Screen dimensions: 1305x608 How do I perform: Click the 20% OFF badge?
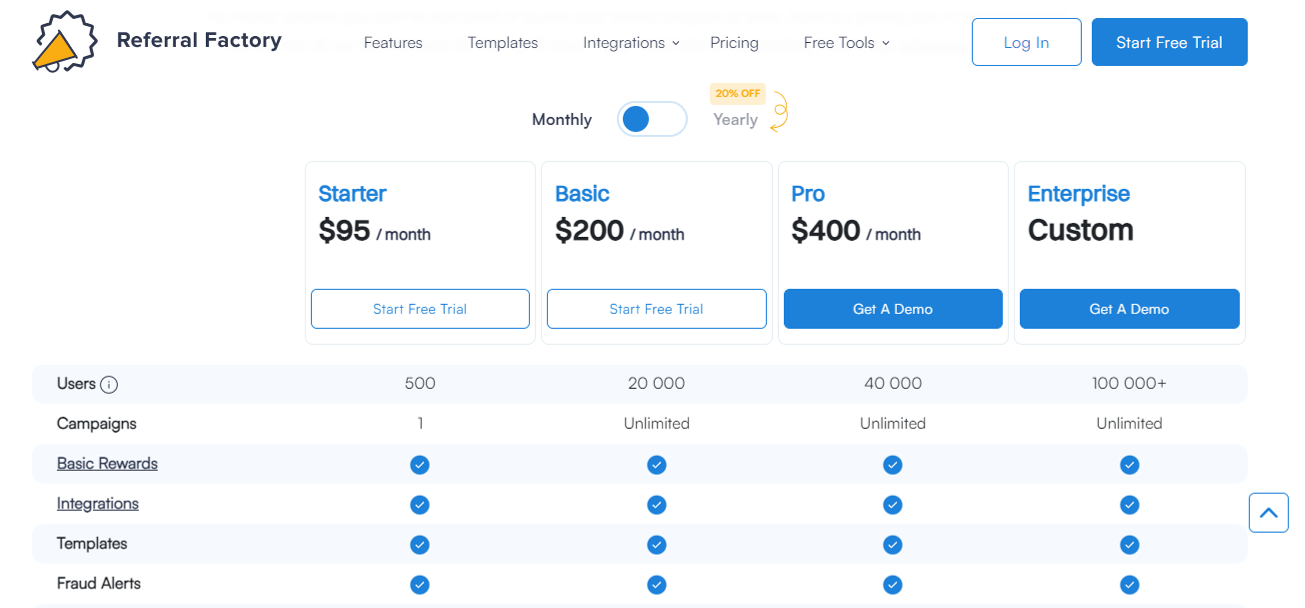(737, 93)
